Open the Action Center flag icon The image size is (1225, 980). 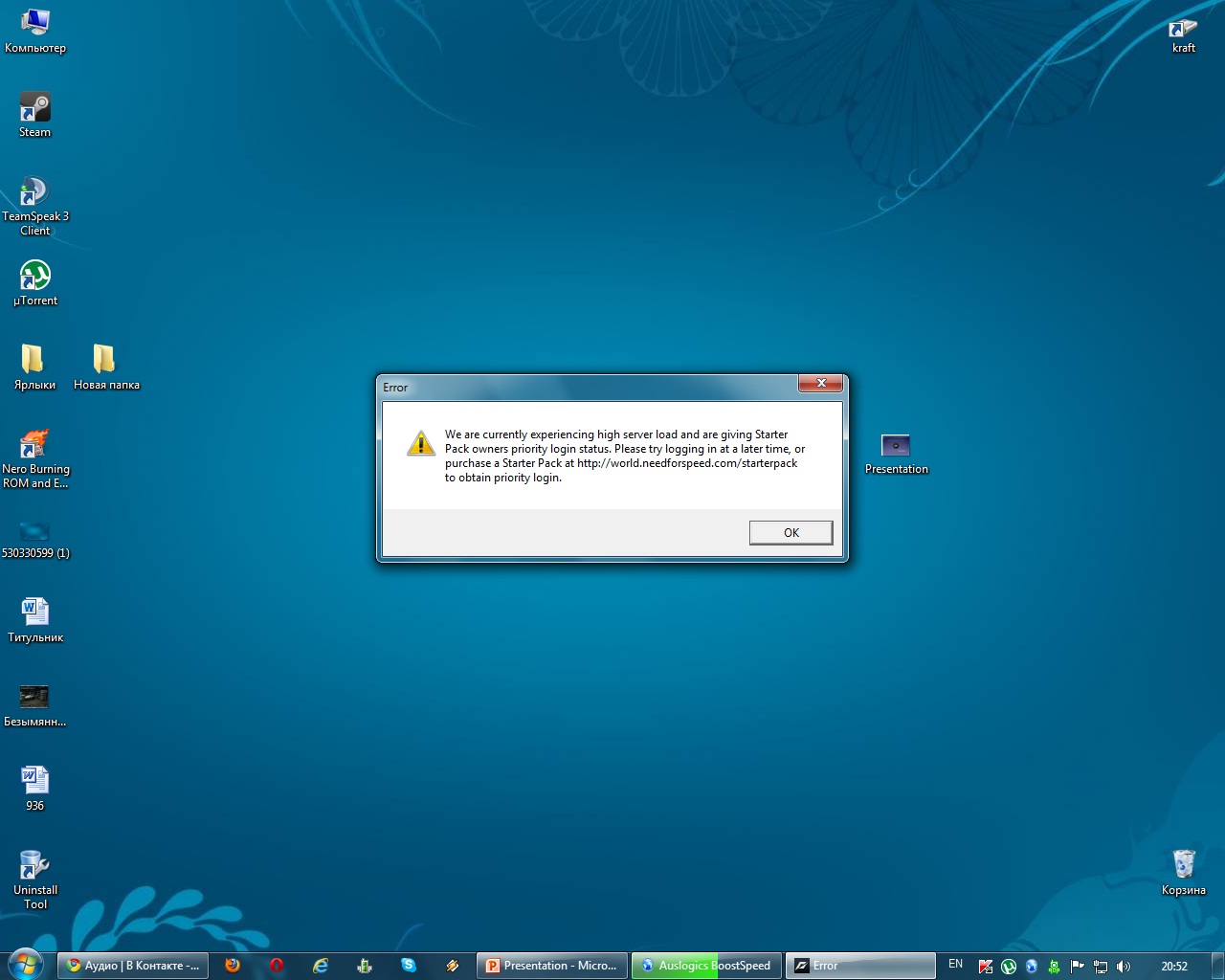pos(1078,966)
